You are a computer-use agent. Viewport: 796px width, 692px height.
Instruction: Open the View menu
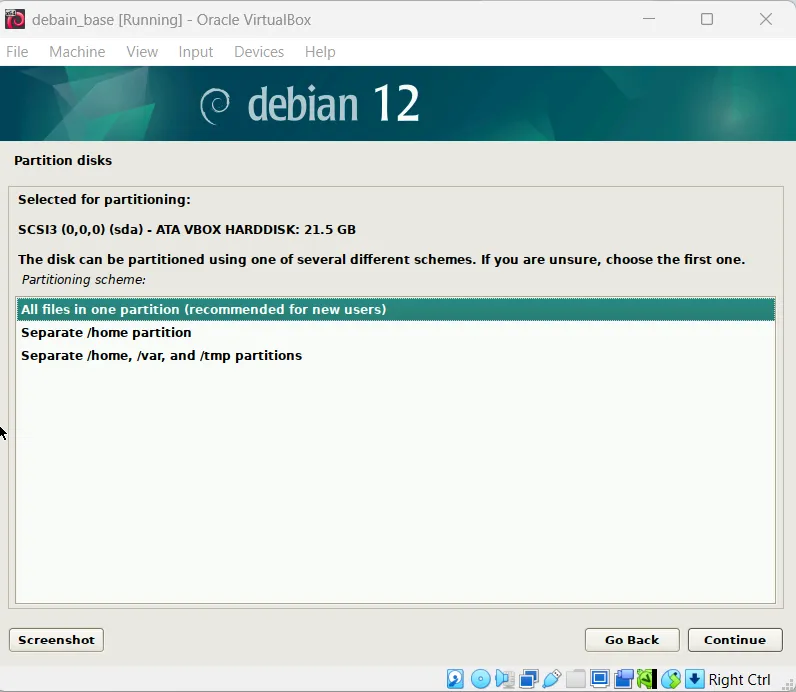142,52
